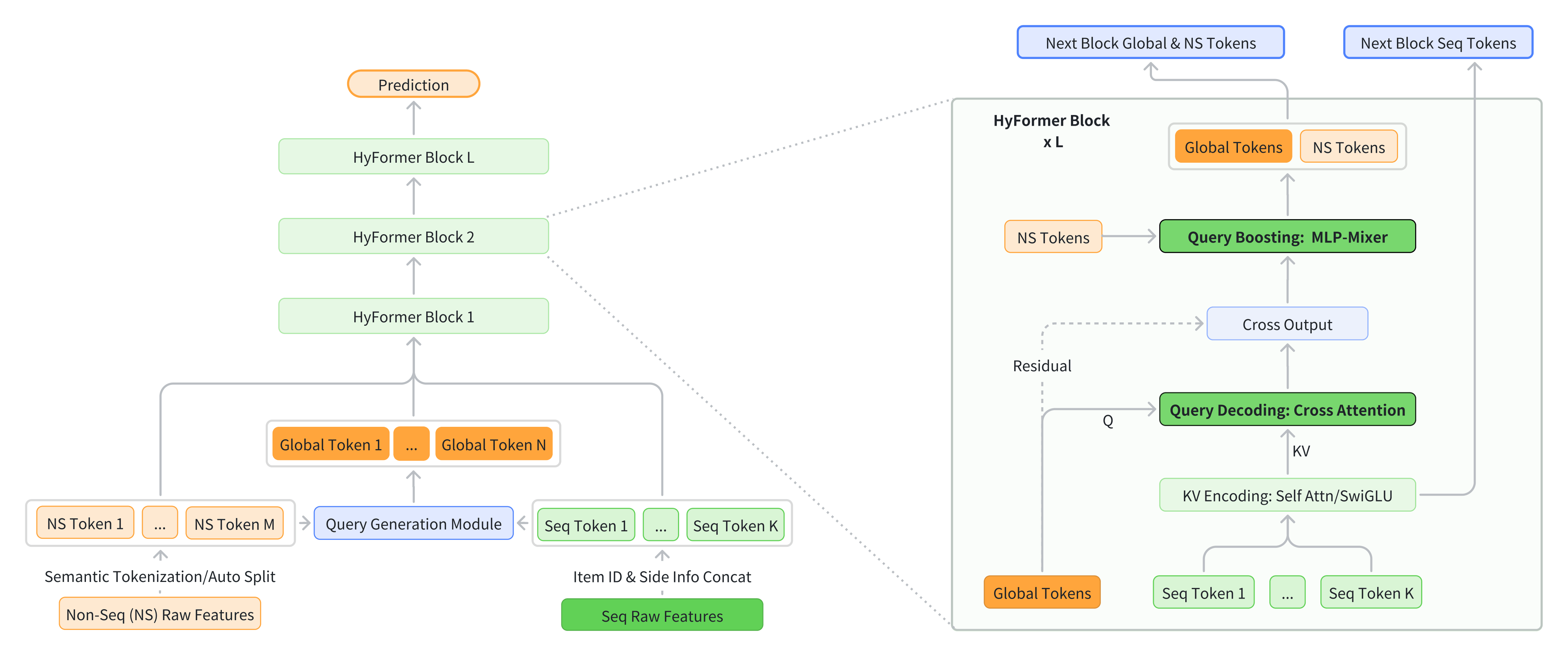Click the Cross Output node

[1287, 324]
